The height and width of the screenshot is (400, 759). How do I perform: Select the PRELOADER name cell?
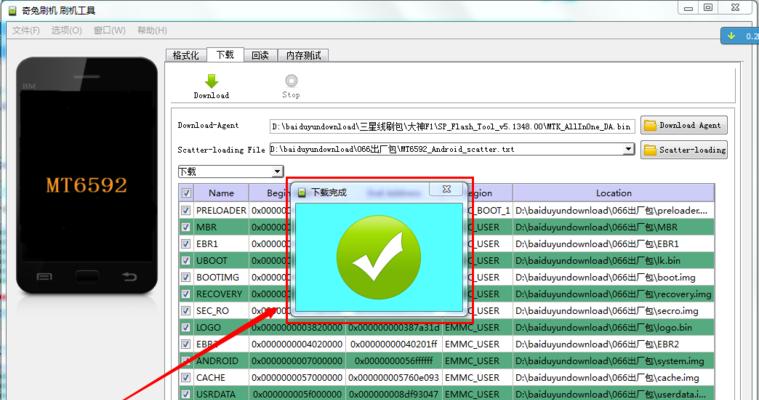point(221,210)
